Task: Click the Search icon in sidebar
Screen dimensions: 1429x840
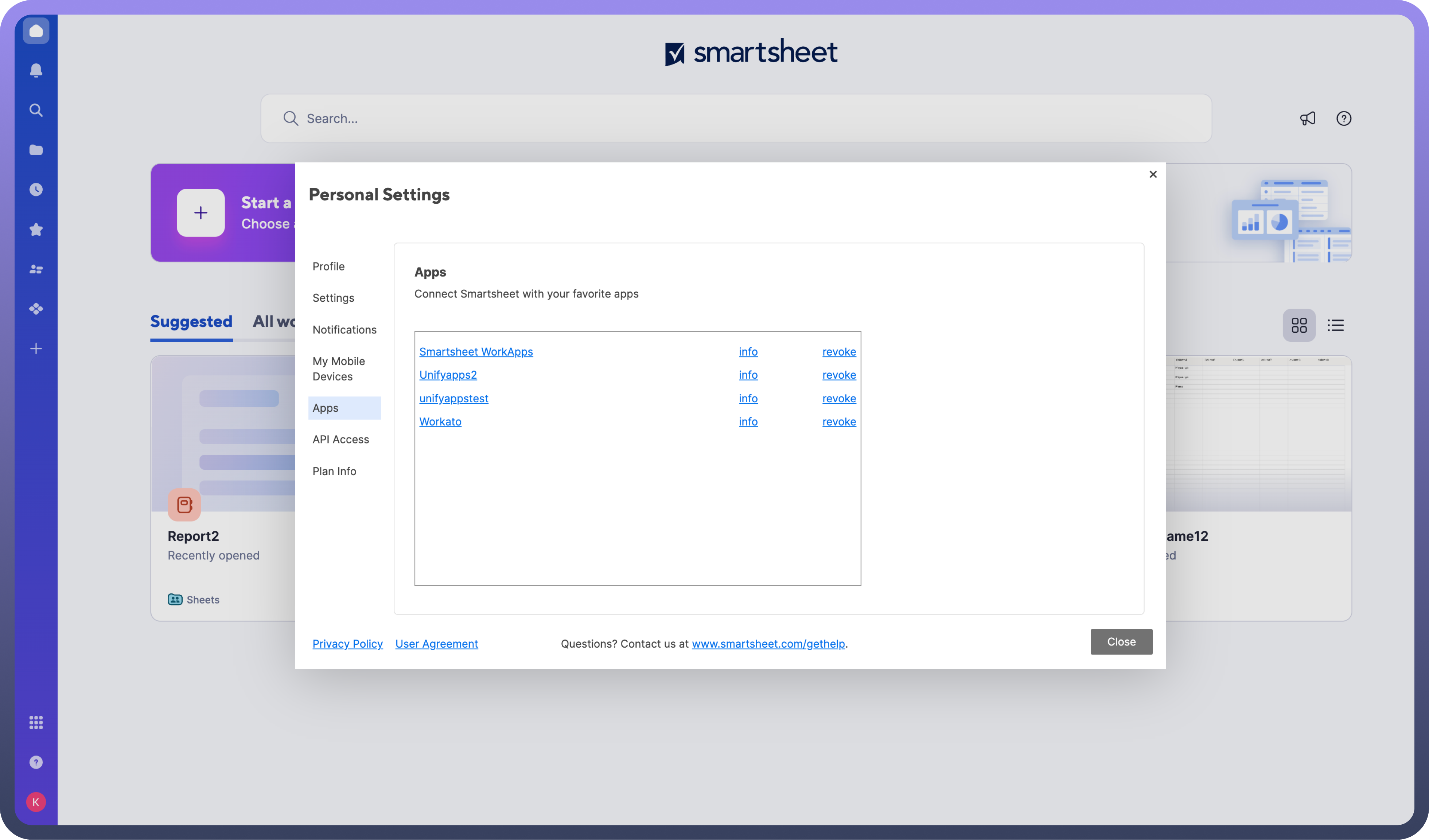Action: [36, 110]
